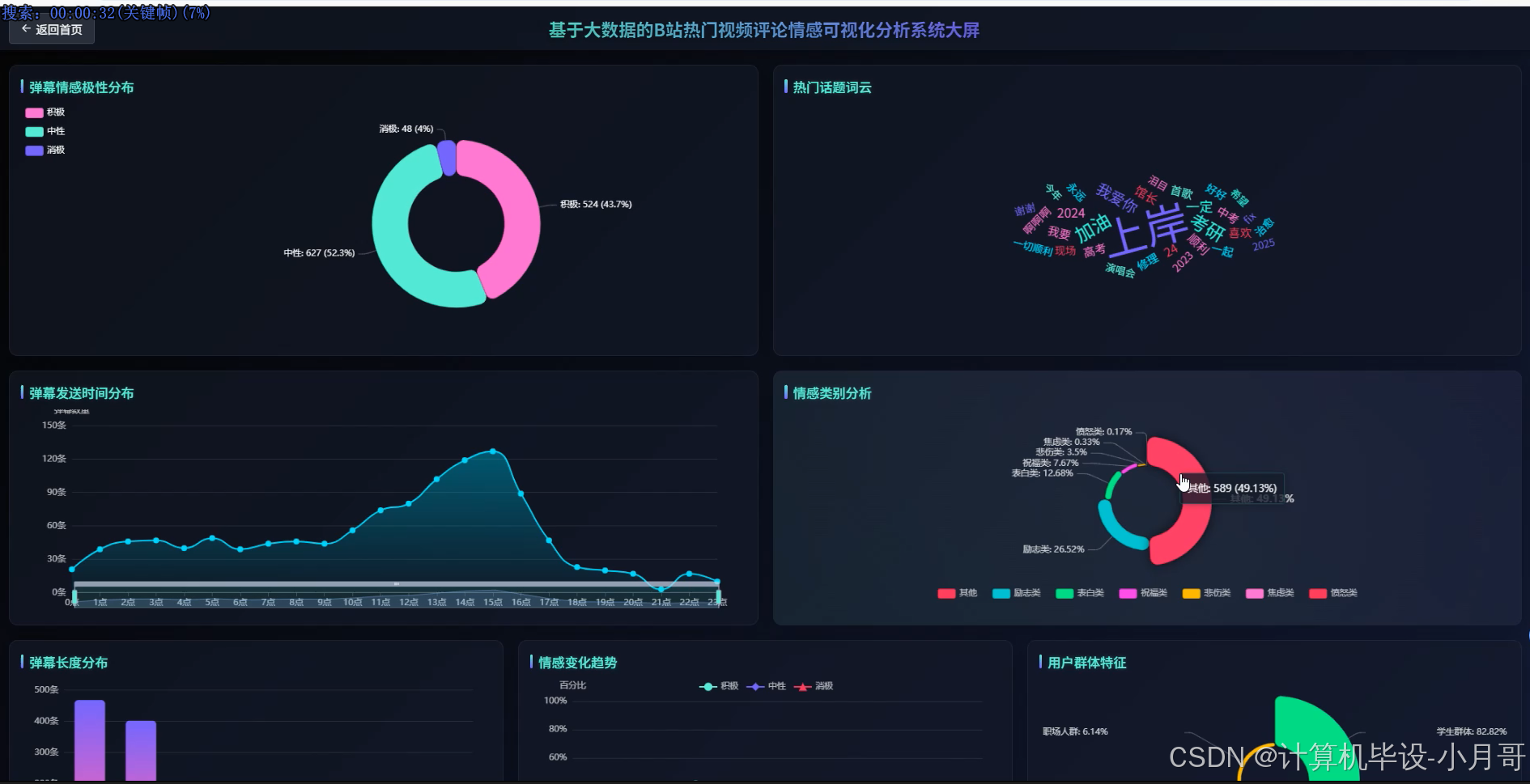Viewport: 1530px width, 784px height.
Task: Click the tallest bar in 弹幕长度分布
Action: click(x=90, y=740)
